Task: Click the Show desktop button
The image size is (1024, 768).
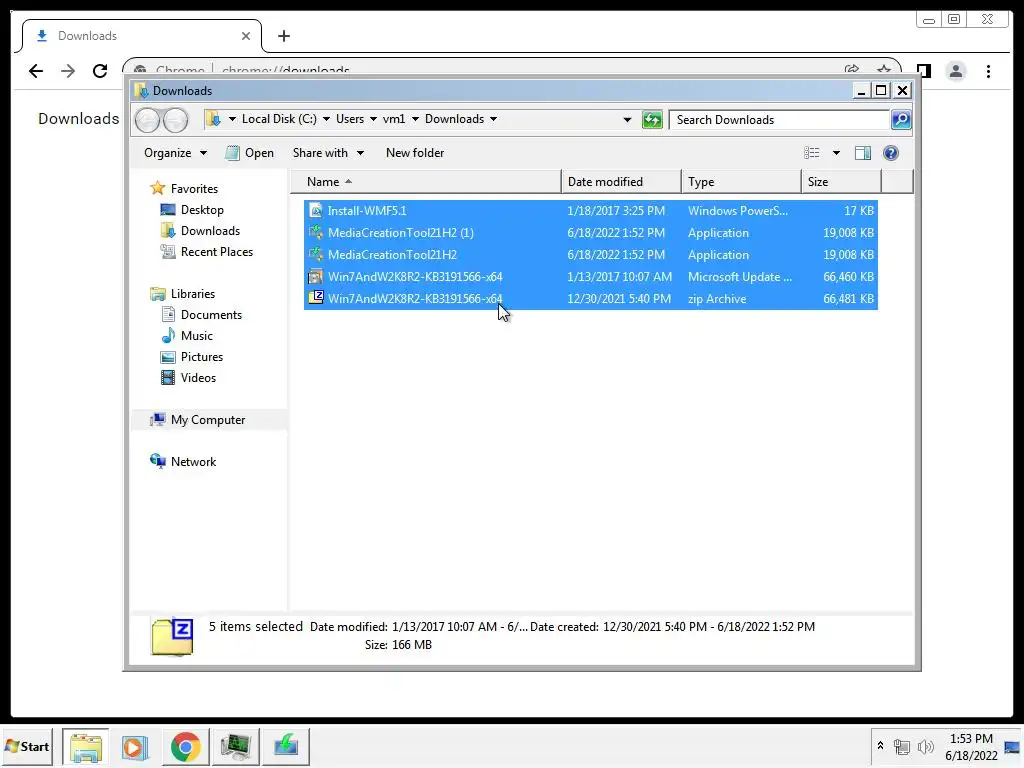Action: [x=1014, y=746]
